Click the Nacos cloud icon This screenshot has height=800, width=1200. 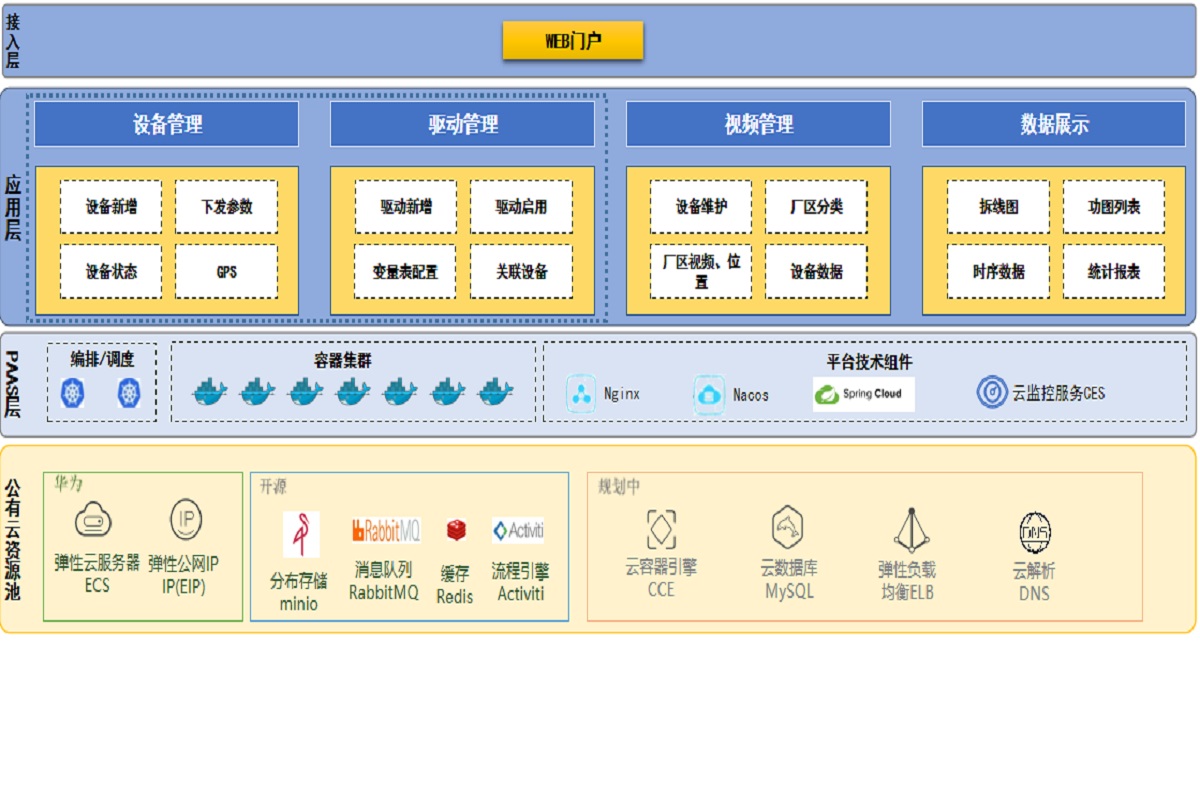(710, 394)
